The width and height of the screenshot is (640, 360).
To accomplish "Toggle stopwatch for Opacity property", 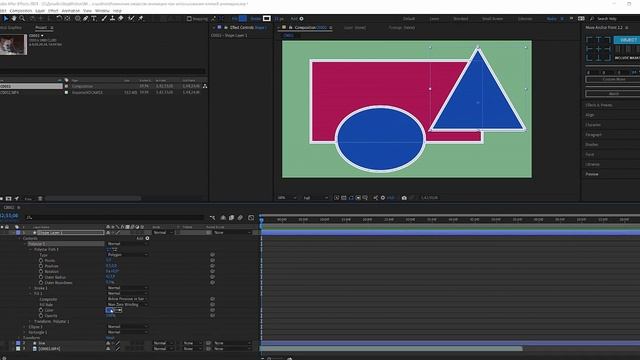I will coord(41,316).
